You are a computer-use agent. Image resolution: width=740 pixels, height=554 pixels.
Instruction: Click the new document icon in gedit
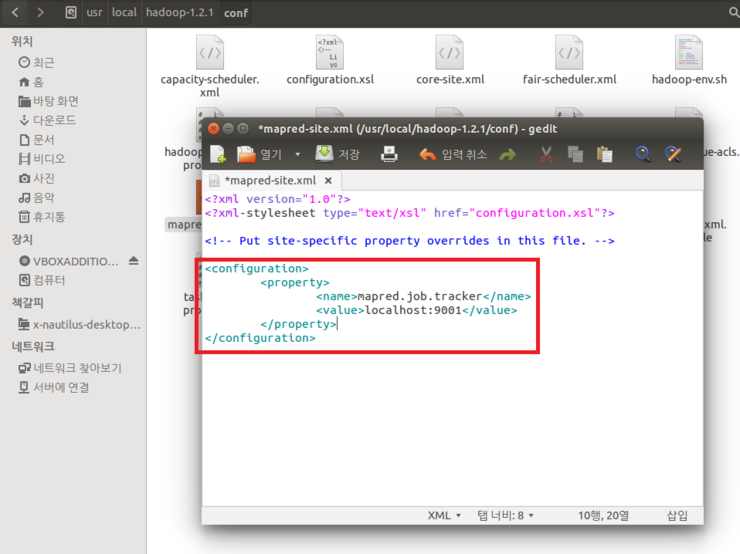tap(217, 154)
